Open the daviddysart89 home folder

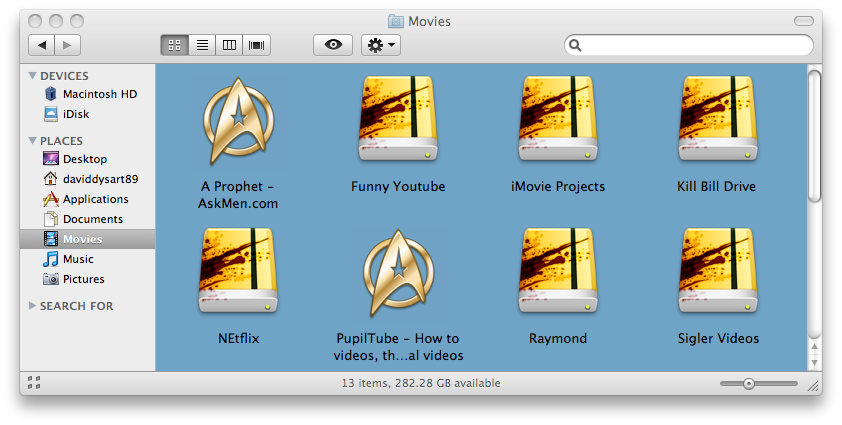[88, 179]
